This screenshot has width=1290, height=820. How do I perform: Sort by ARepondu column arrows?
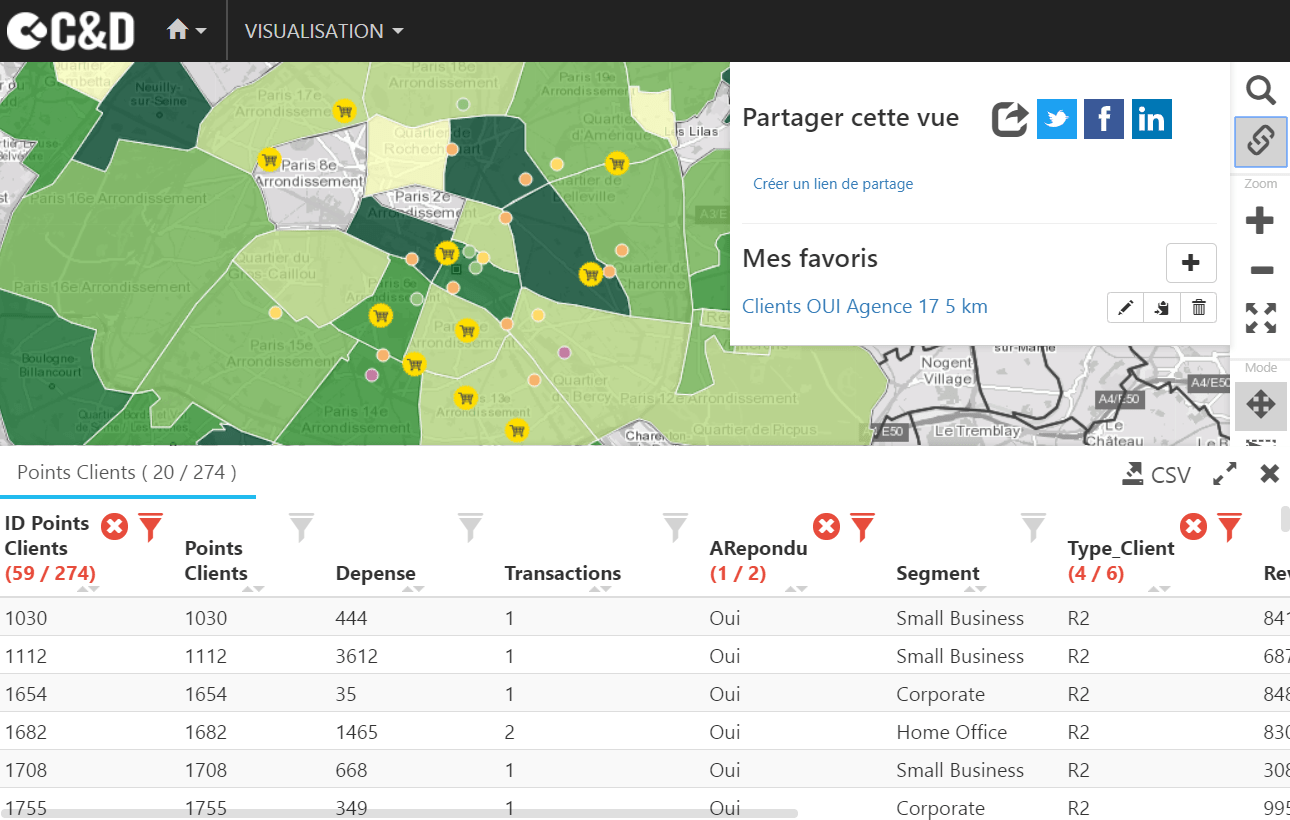[x=796, y=589]
